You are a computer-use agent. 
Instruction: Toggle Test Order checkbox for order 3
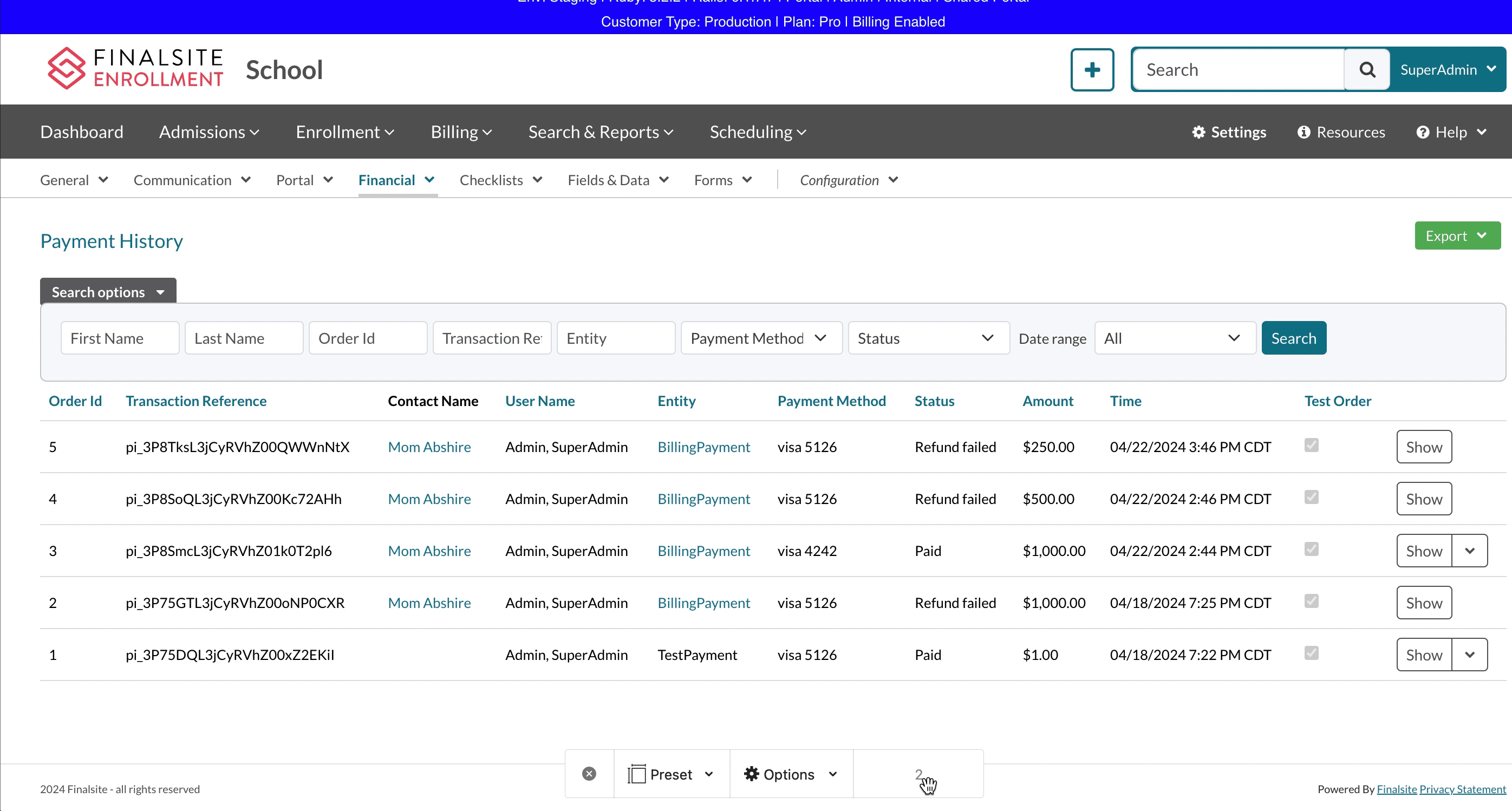(1311, 550)
